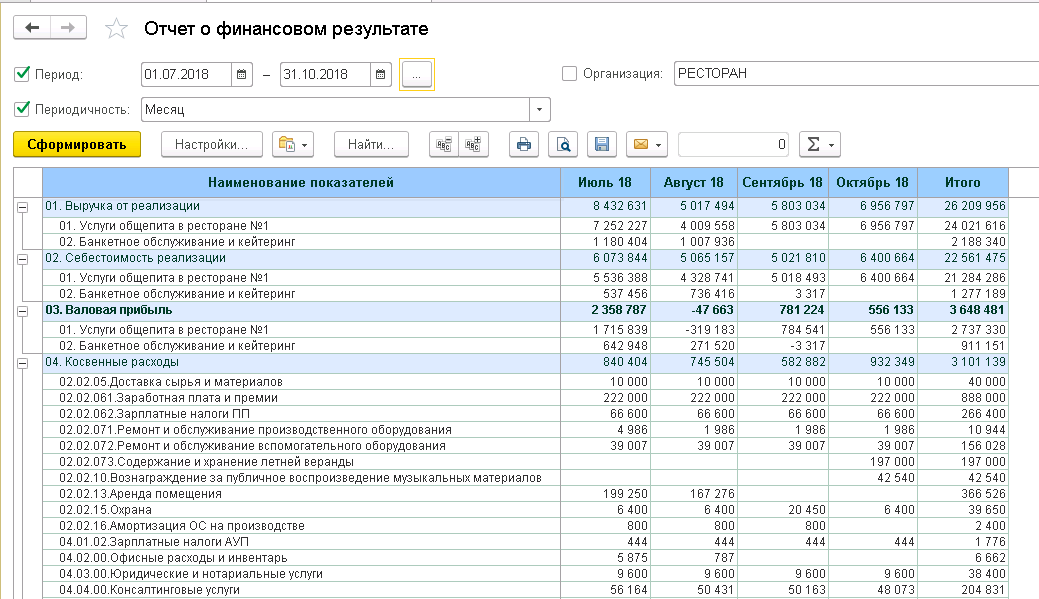Collapse the Косвенные расходы group
The height and width of the screenshot is (599, 1039).
pos(22,362)
